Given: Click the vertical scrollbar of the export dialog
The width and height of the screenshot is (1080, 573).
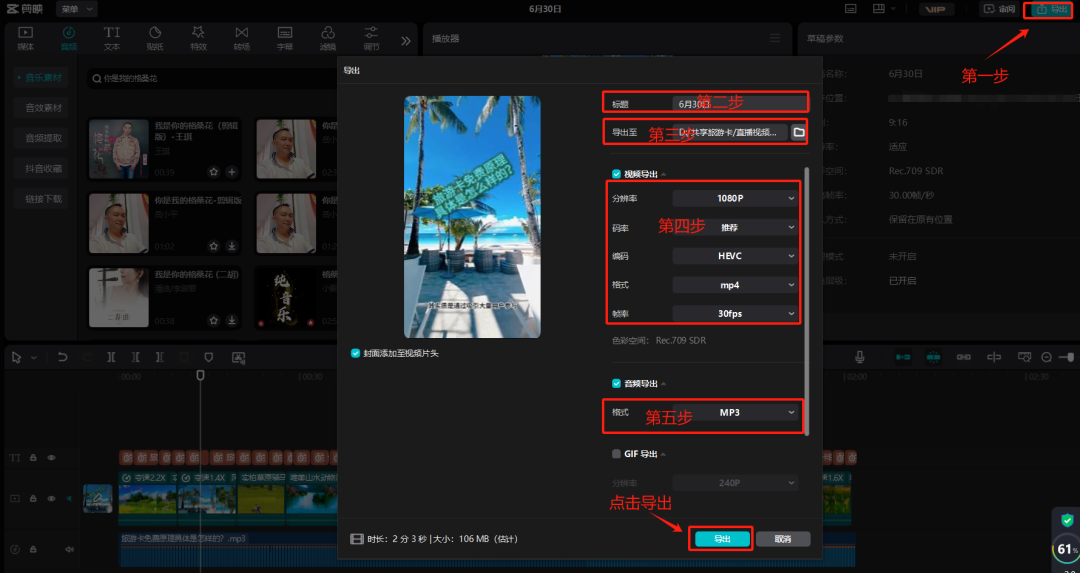Looking at the screenshot, I should point(807,301).
